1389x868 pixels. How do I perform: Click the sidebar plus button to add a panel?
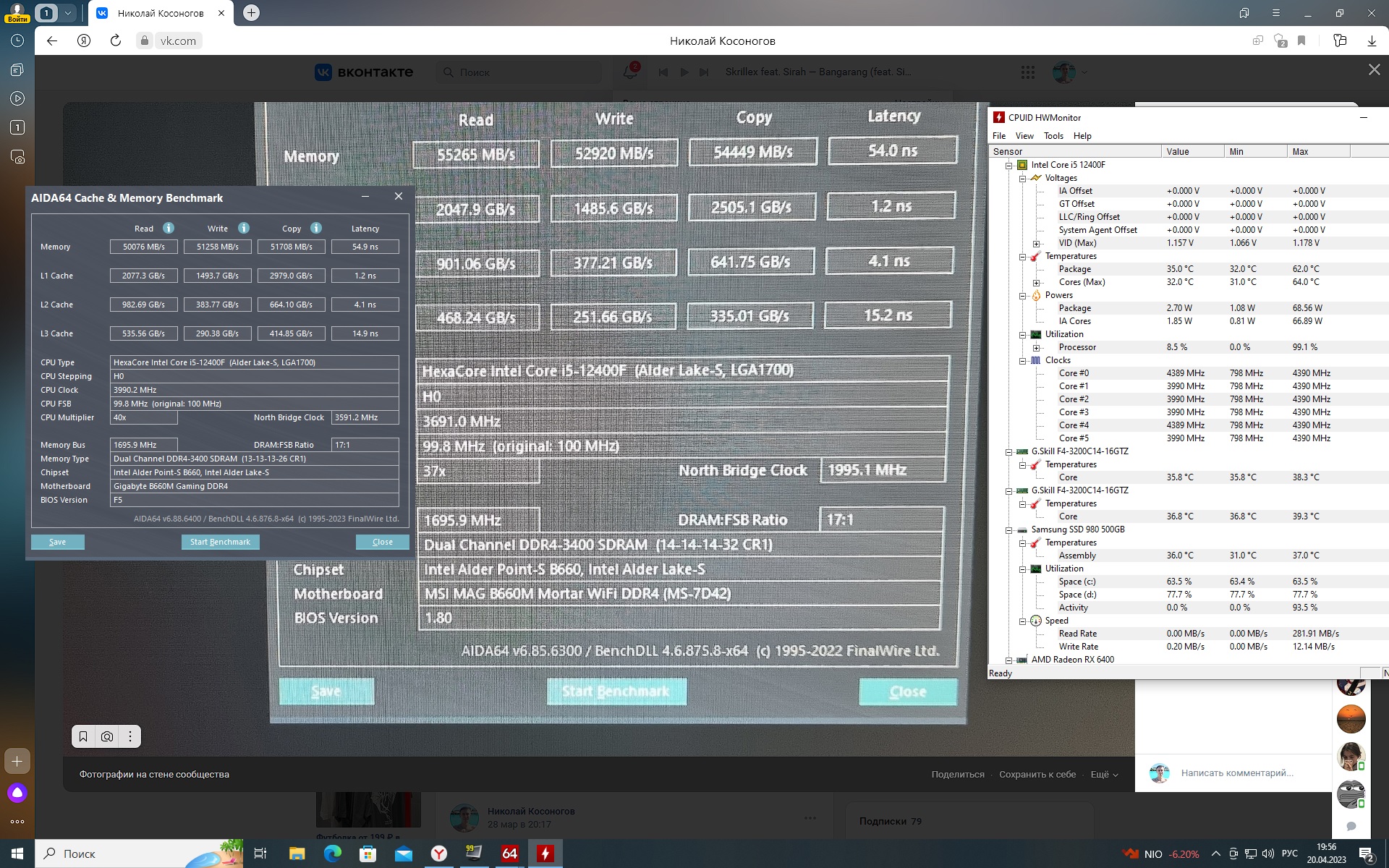click(17, 761)
